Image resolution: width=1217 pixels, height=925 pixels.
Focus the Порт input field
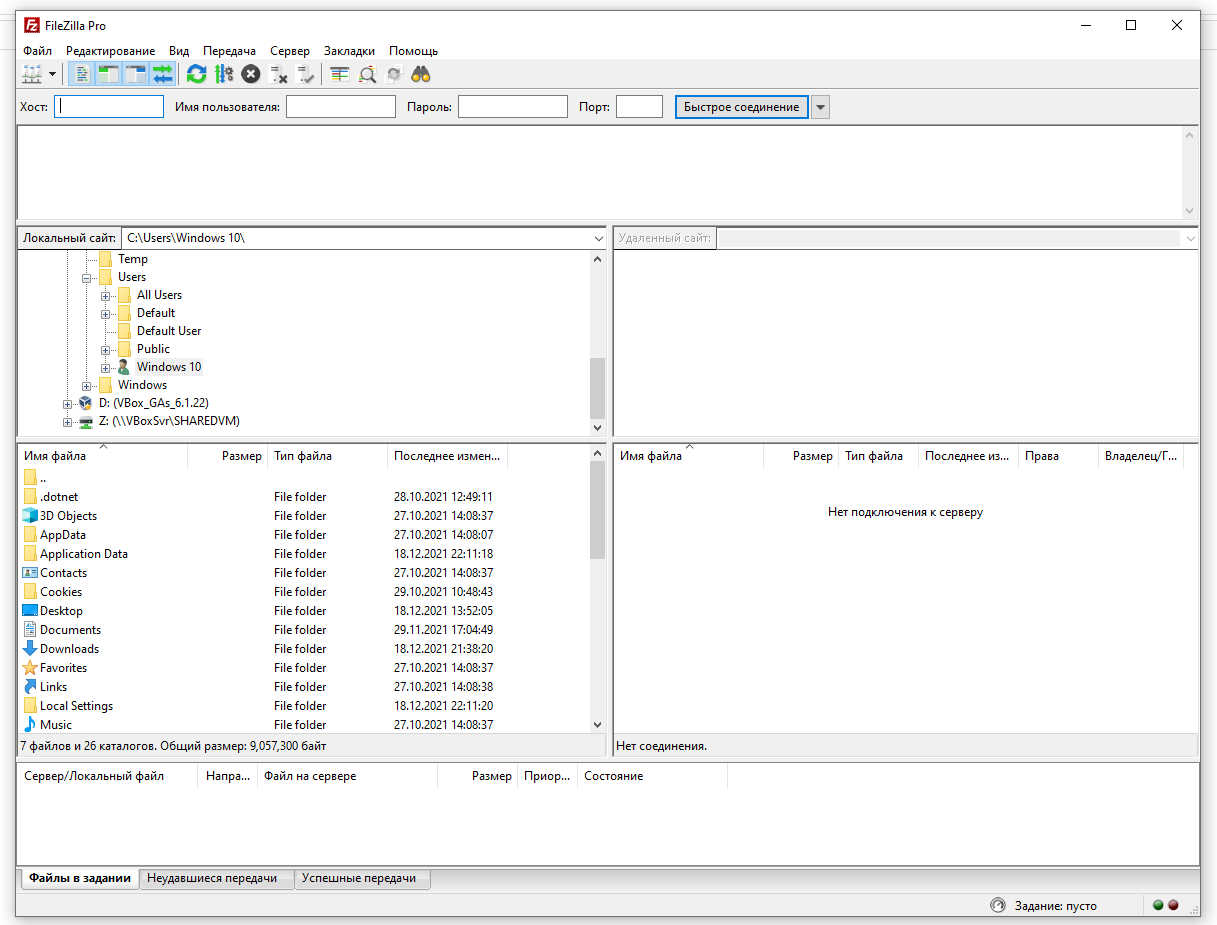point(639,107)
